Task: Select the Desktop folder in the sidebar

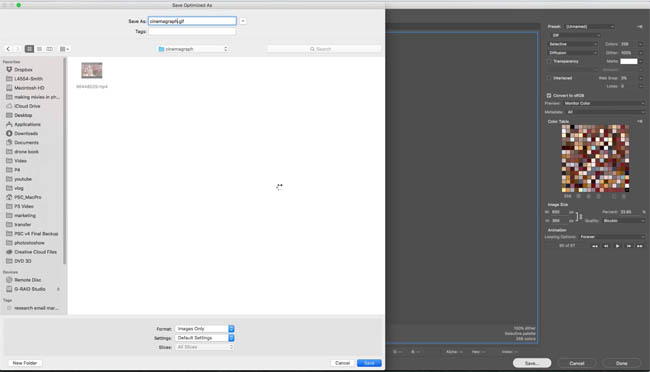Action: click(23, 115)
